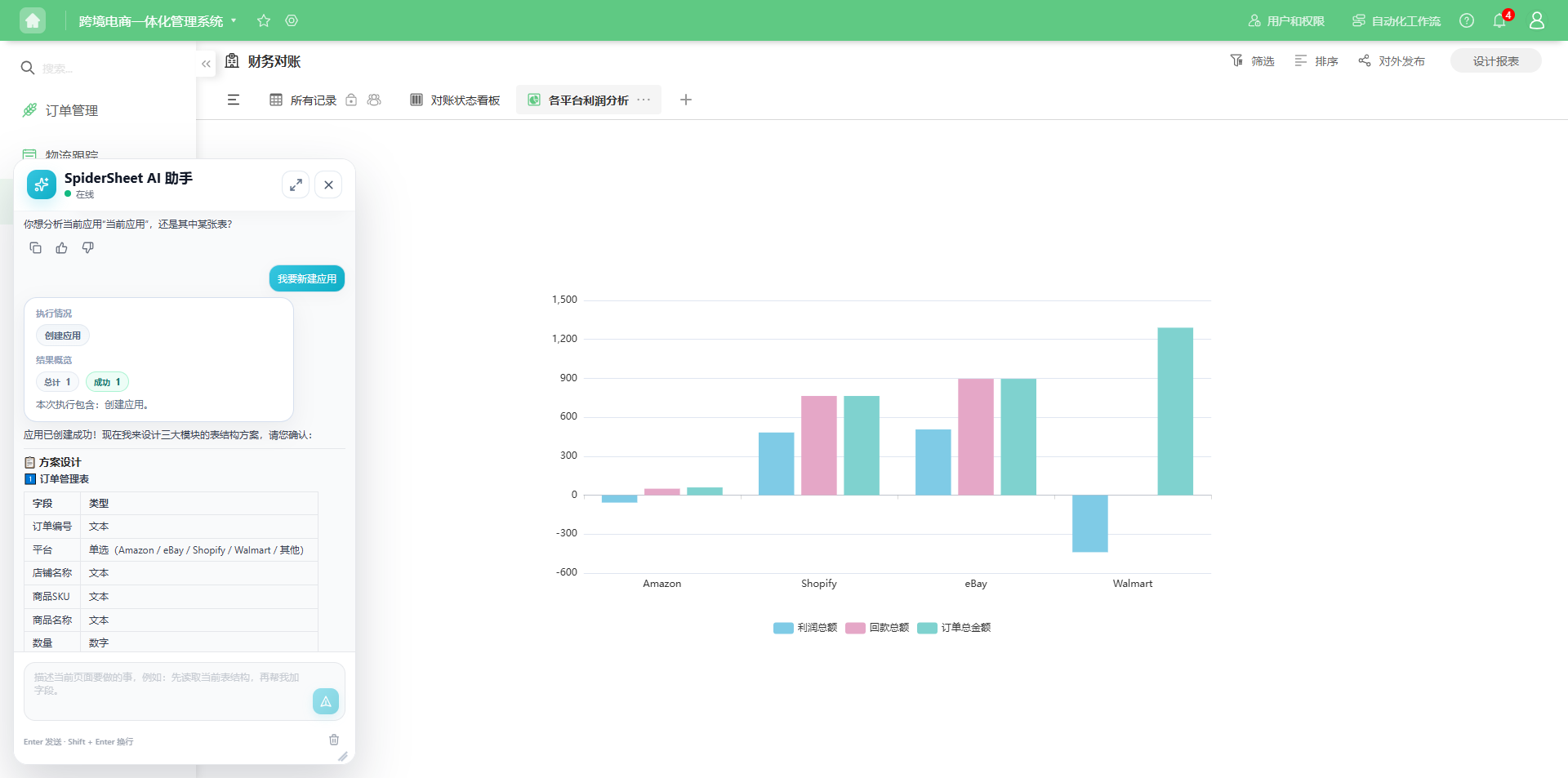Click the Shopify axis label
Screen dimensions: 1568x778
click(819, 584)
